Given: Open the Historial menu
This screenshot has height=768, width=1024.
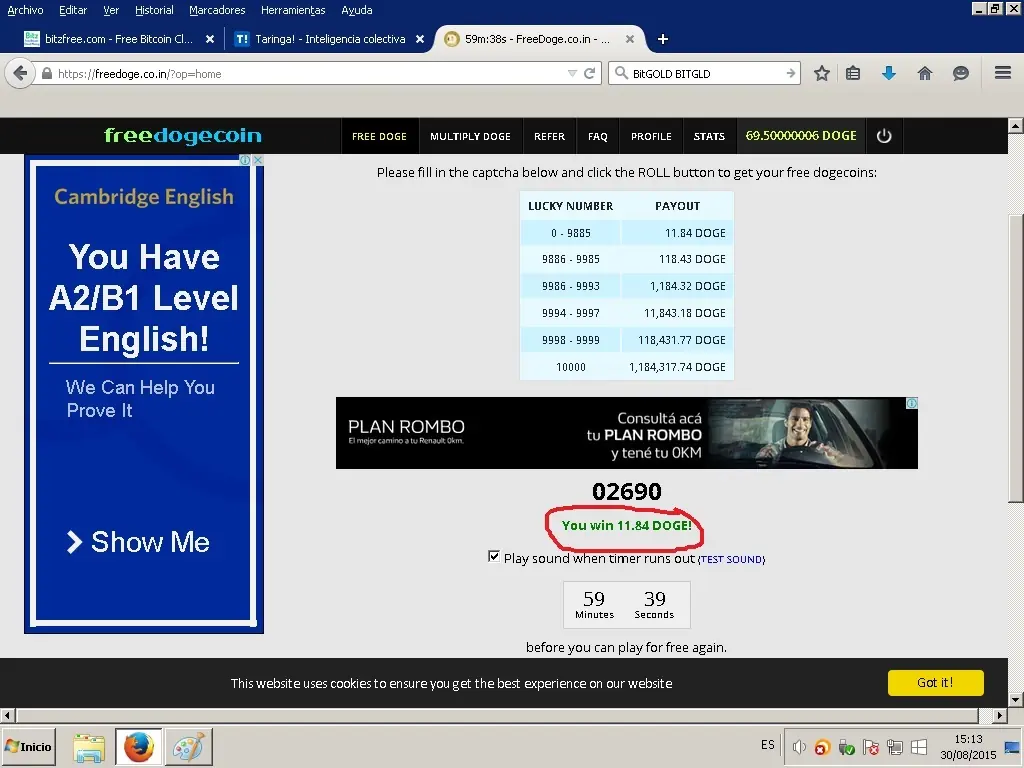Looking at the screenshot, I should click(154, 10).
